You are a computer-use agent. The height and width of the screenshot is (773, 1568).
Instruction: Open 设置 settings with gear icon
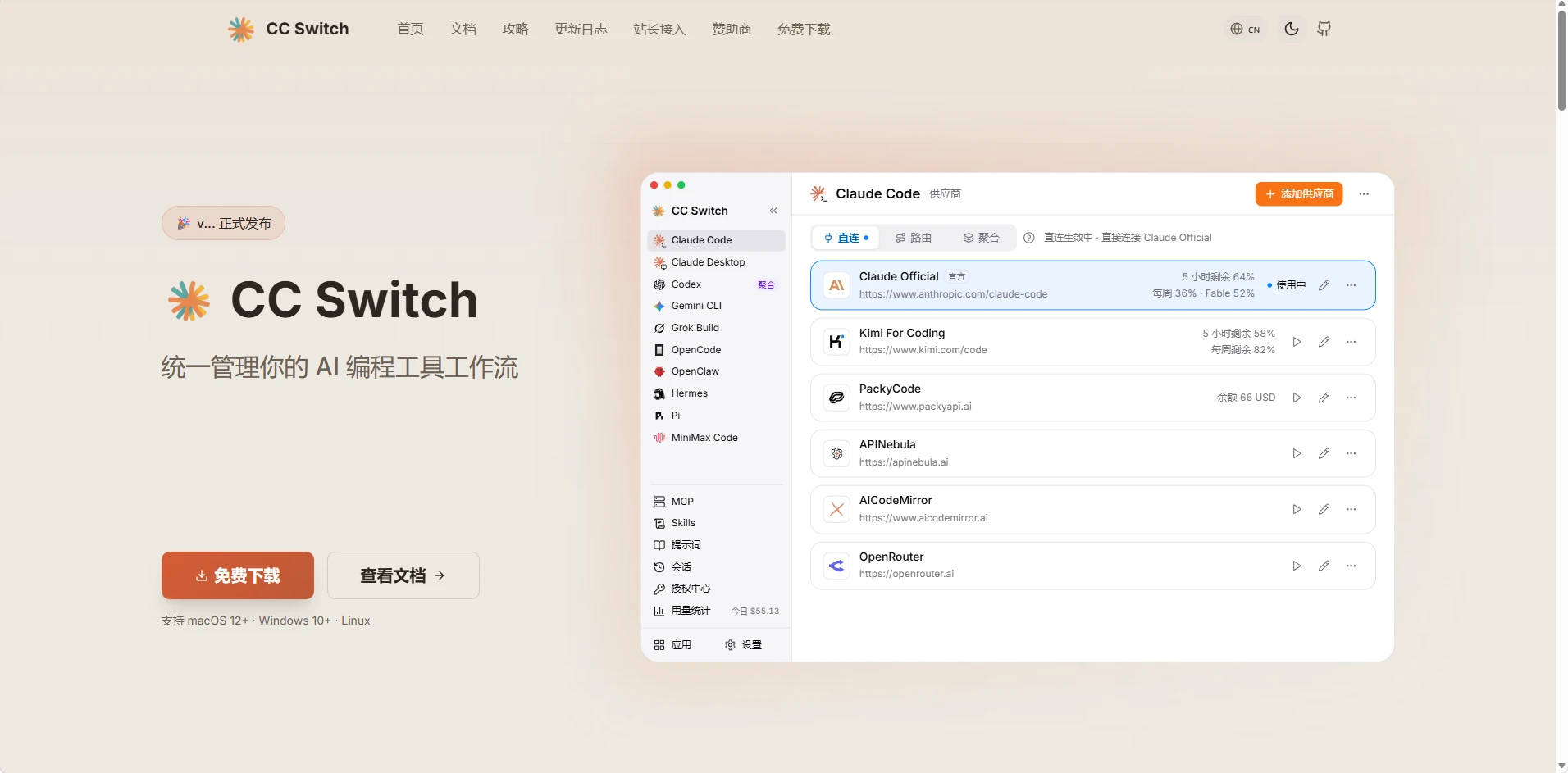pos(743,645)
